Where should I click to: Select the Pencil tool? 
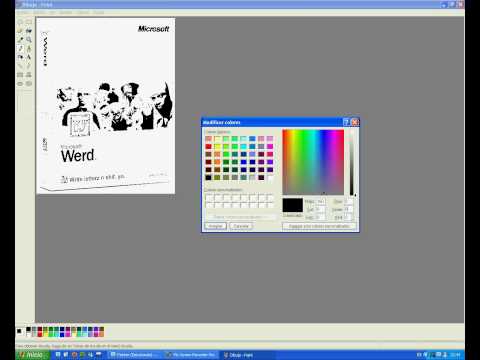[20, 48]
